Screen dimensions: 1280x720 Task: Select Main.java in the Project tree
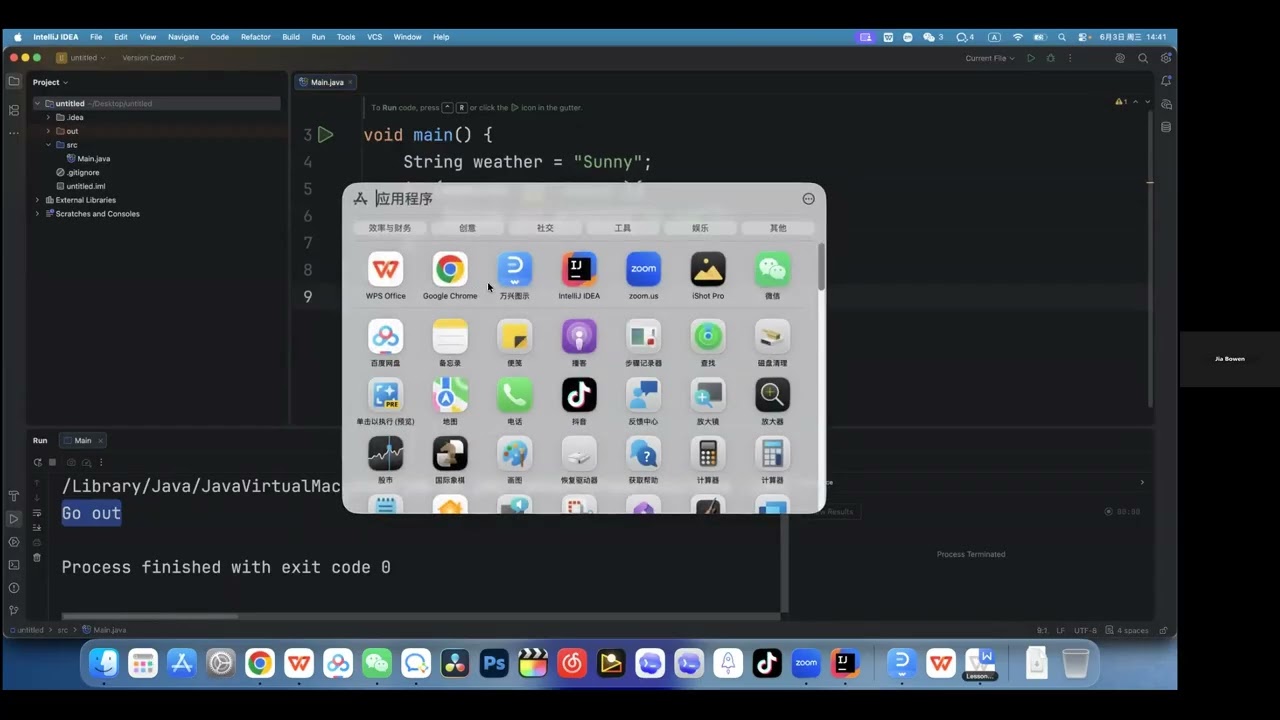[x=93, y=159]
